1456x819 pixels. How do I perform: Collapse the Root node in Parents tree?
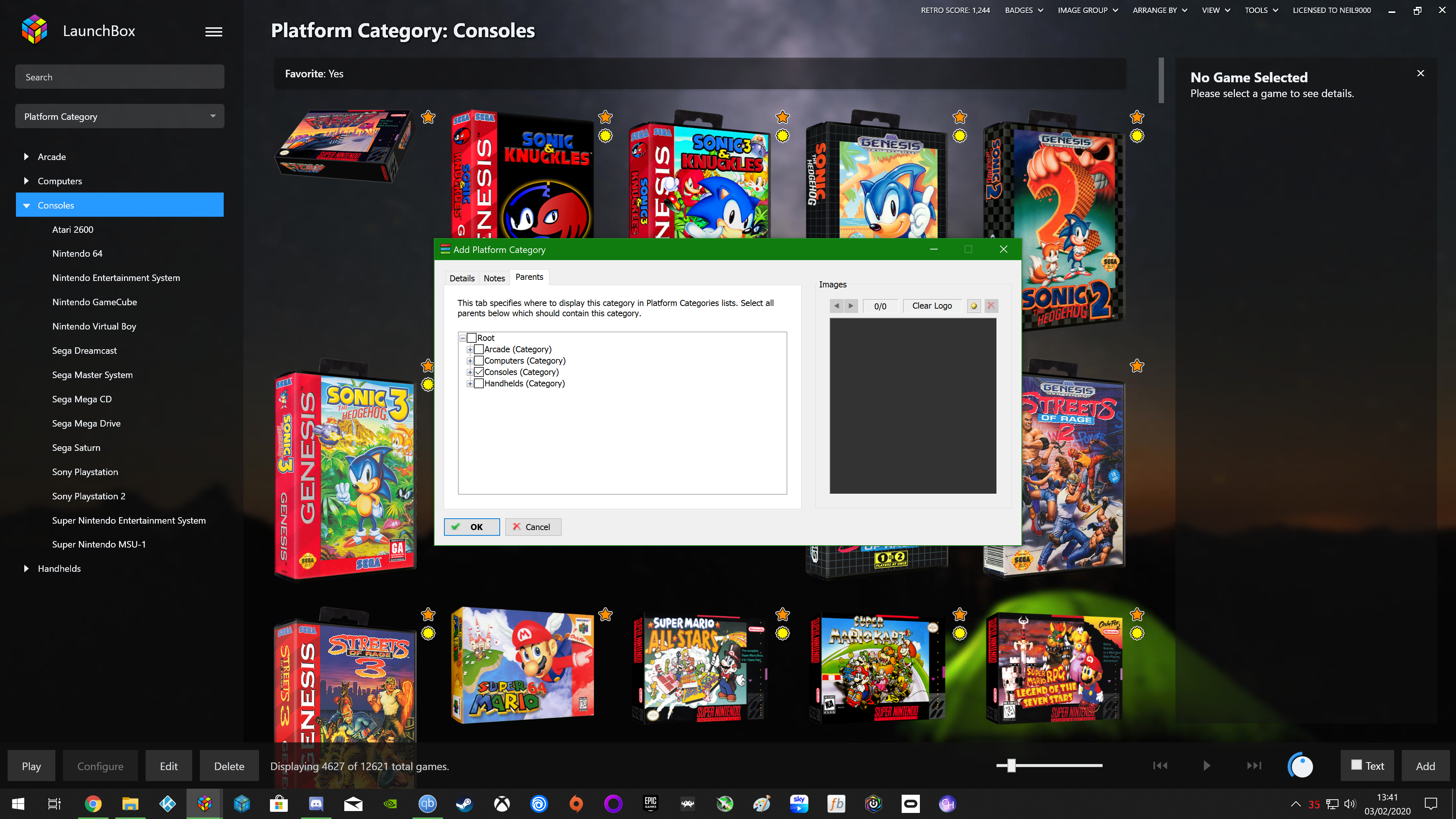coord(462,338)
